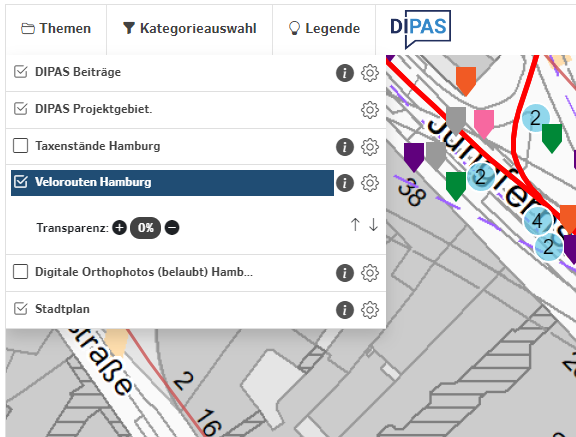Show info for Taxenstände Hamburg layer

(x=345, y=147)
